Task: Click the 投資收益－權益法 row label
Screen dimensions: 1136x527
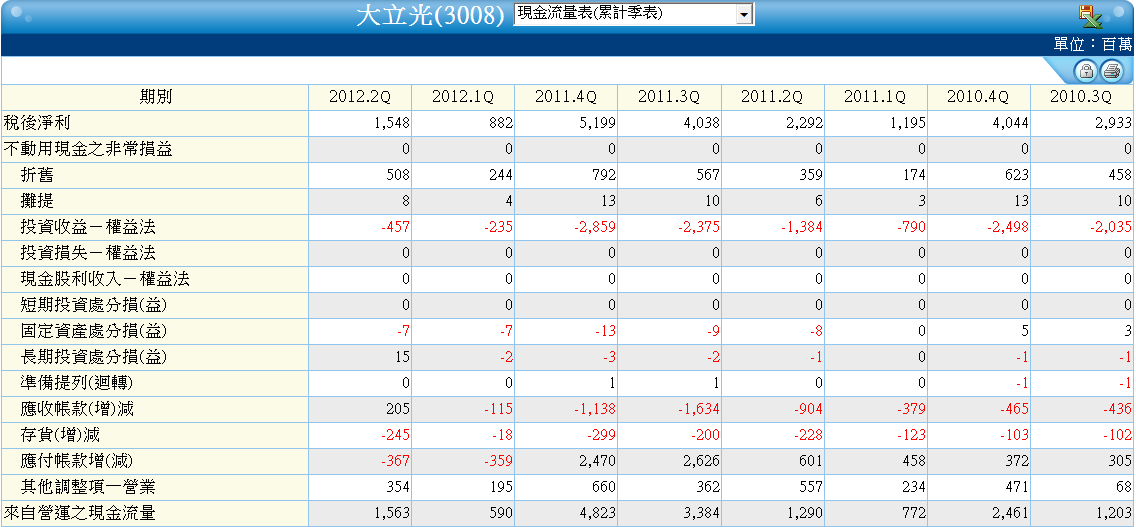Action: pyautogui.click(x=88, y=228)
